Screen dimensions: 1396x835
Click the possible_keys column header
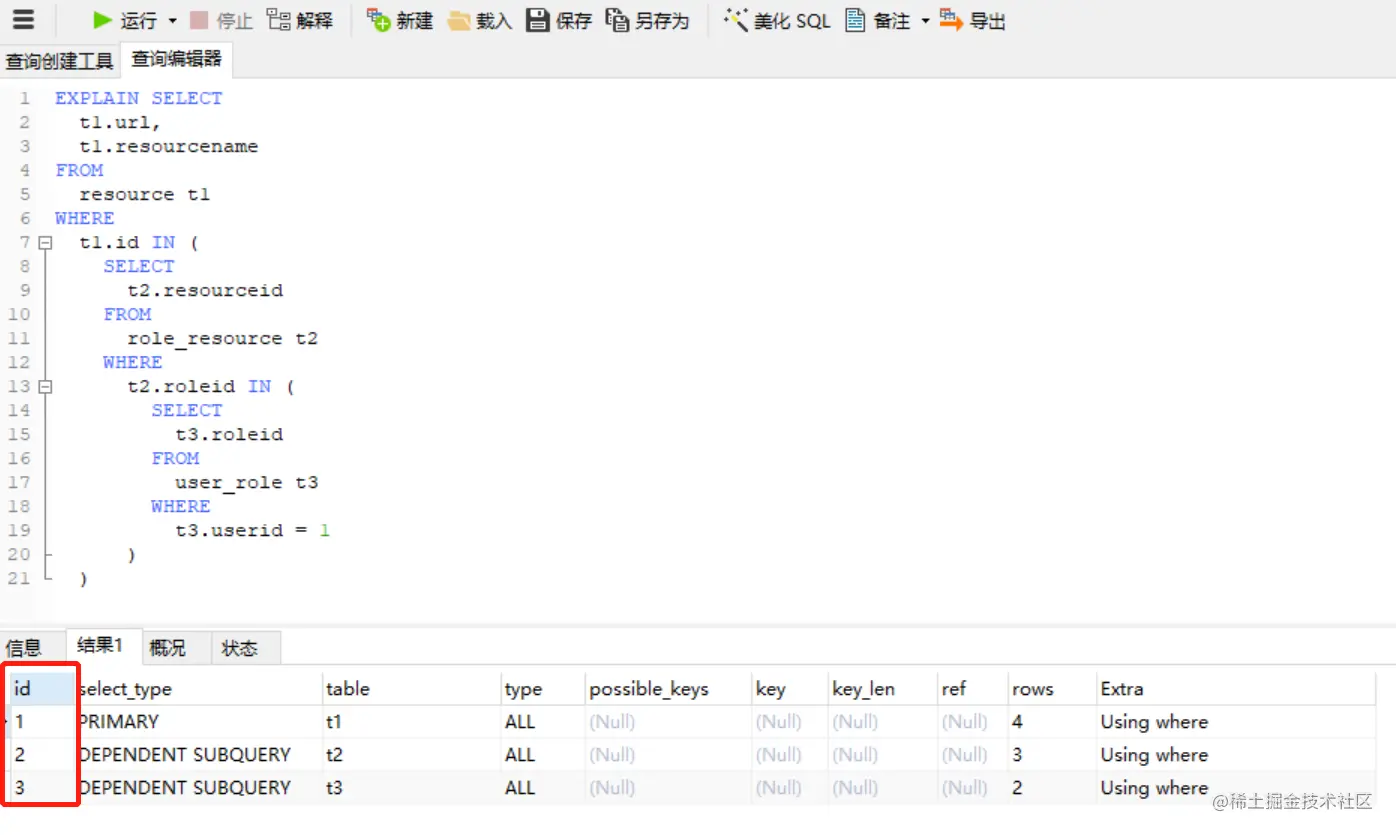pyautogui.click(x=668, y=689)
